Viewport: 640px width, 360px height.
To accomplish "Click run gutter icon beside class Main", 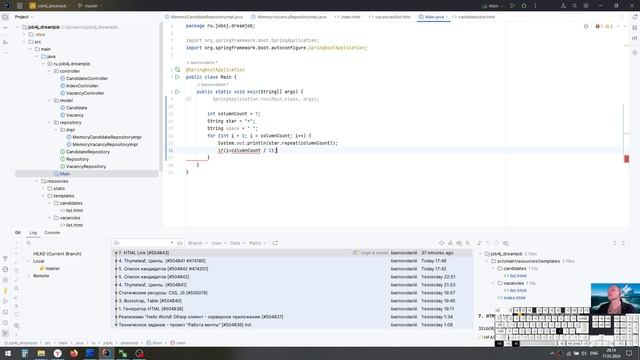I will pos(178,77).
